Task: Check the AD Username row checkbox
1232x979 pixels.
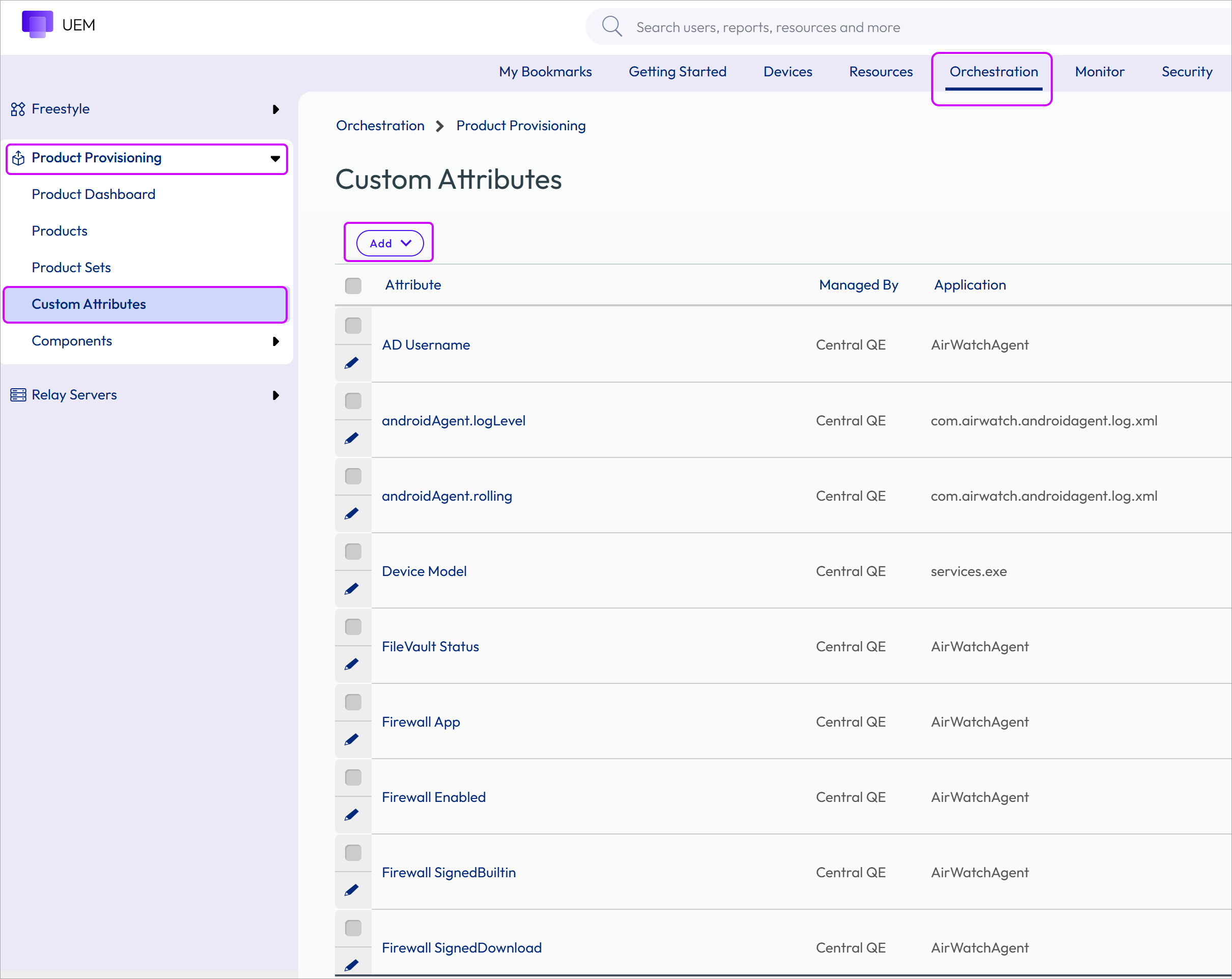Action: click(x=353, y=326)
